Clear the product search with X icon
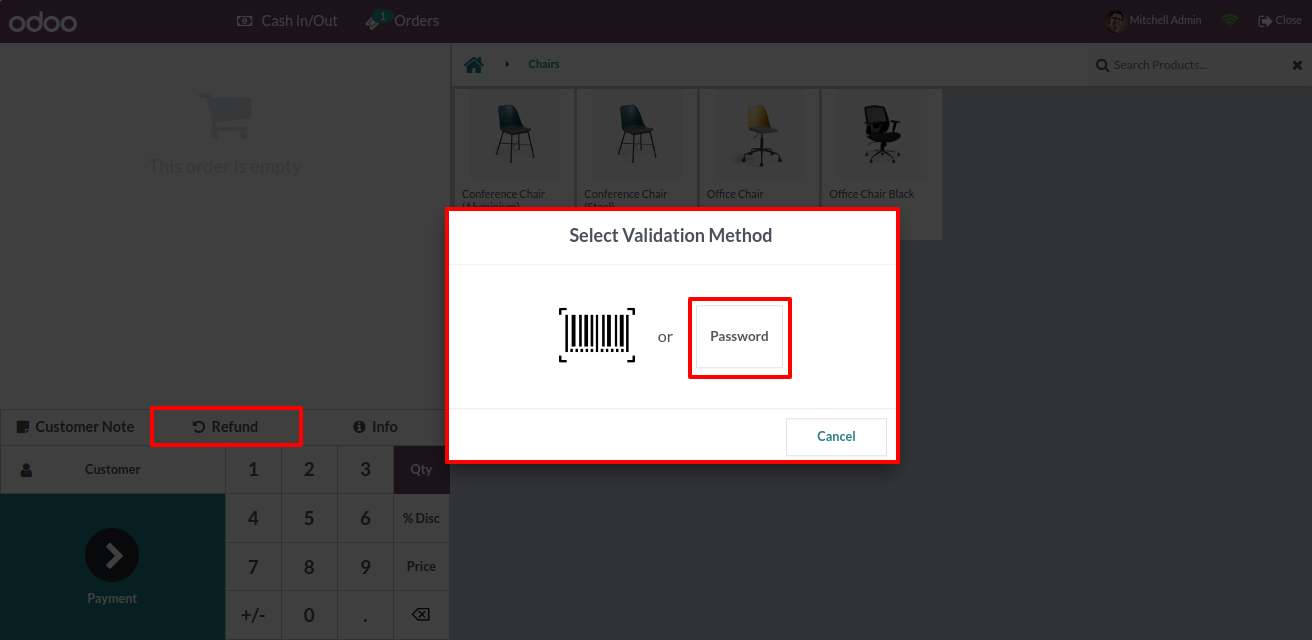Image resolution: width=1312 pixels, height=640 pixels. click(x=1297, y=66)
